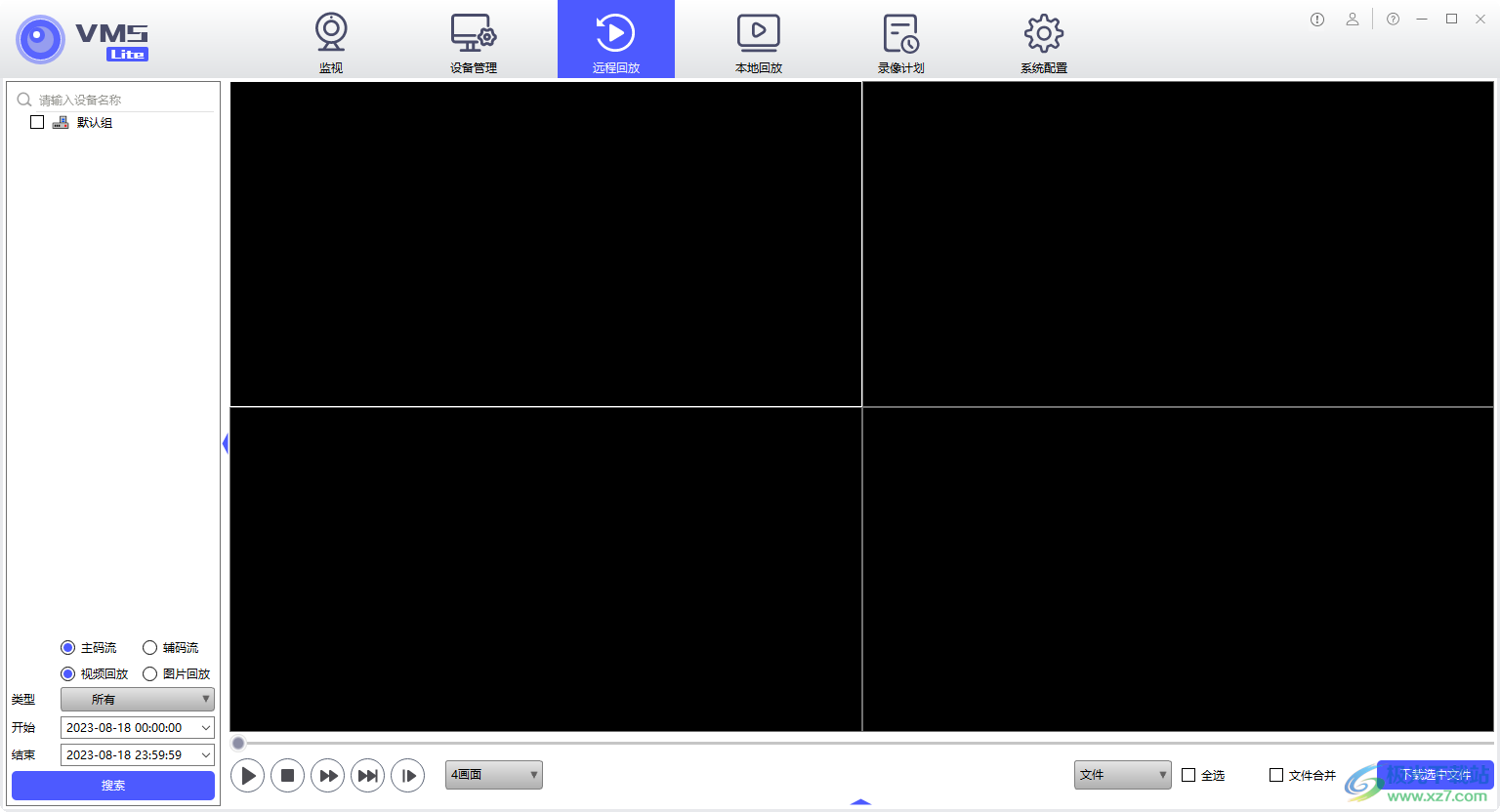Check the 默认组 group checkbox

click(37, 122)
